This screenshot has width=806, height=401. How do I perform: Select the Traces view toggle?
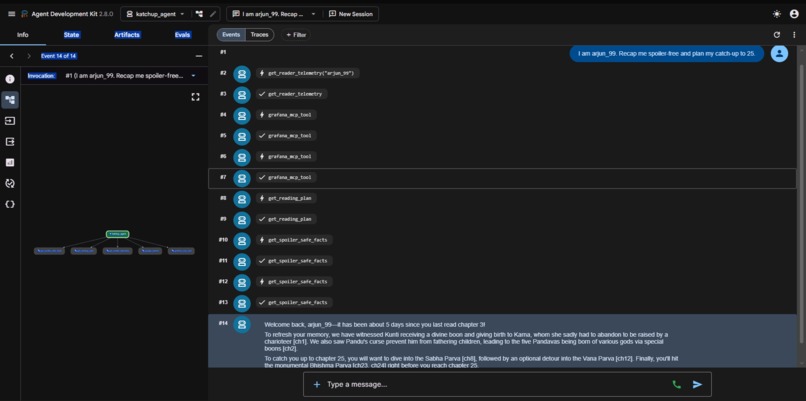[x=260, y=35]
